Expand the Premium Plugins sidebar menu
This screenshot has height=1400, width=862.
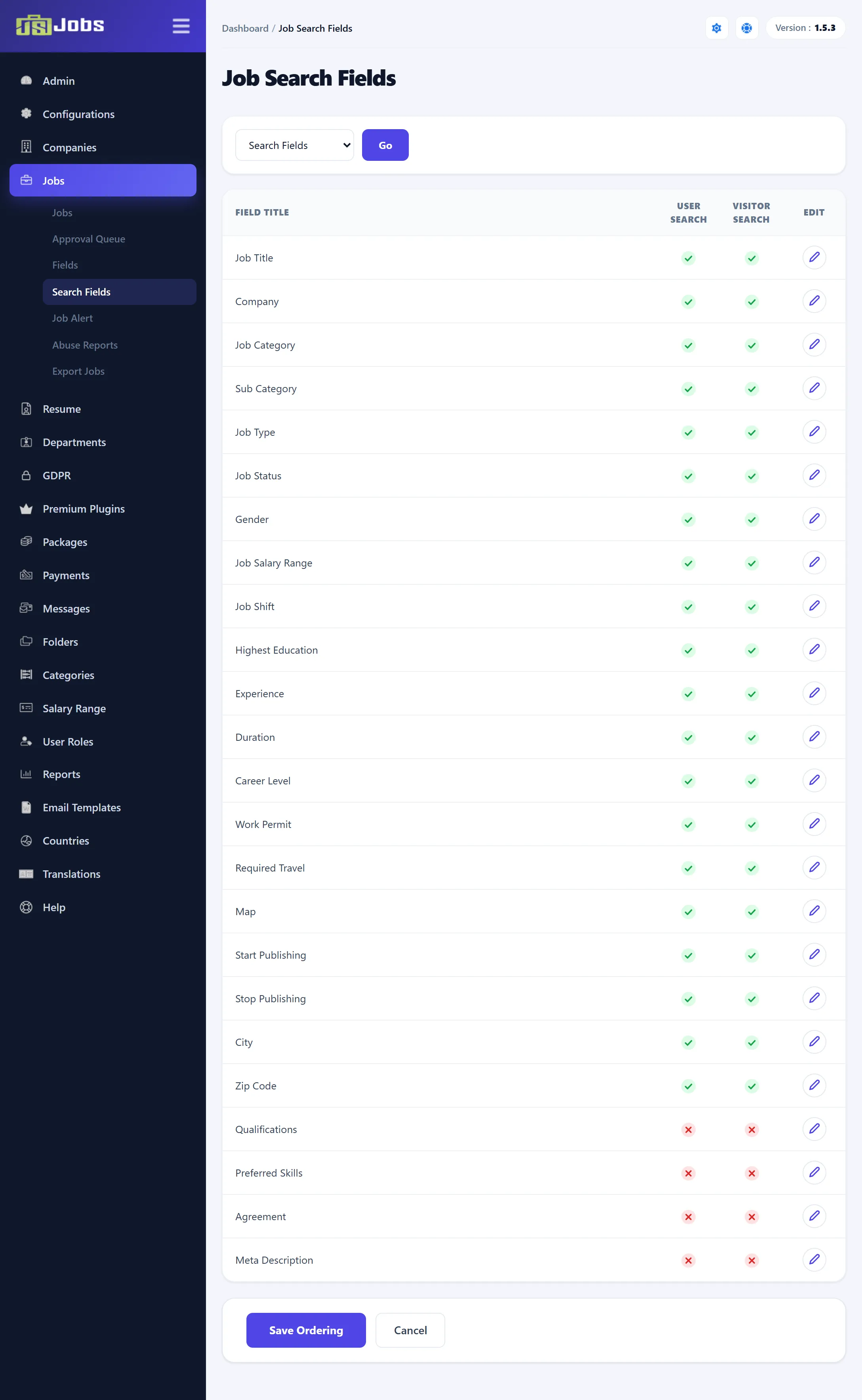tap(103, 509)
